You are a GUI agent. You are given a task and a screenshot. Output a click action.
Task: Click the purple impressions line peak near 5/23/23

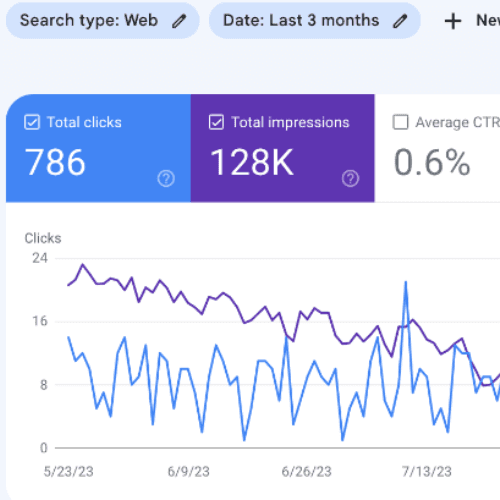click(83, 265)
